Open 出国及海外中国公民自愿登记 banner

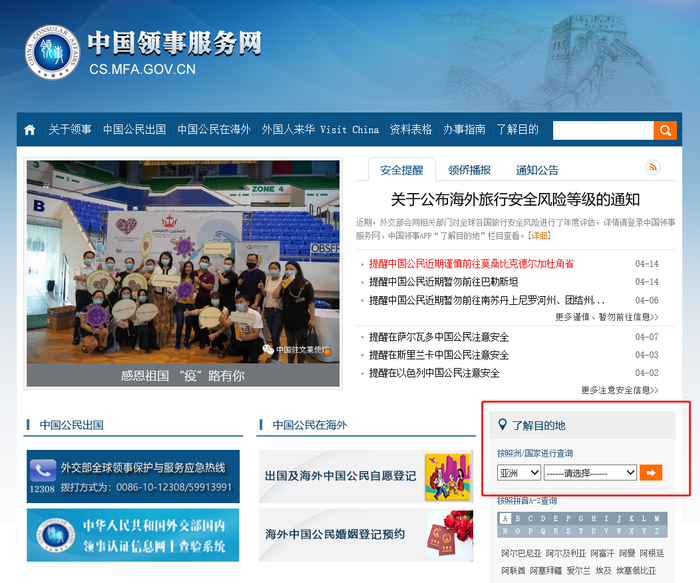tap(366, 476)
